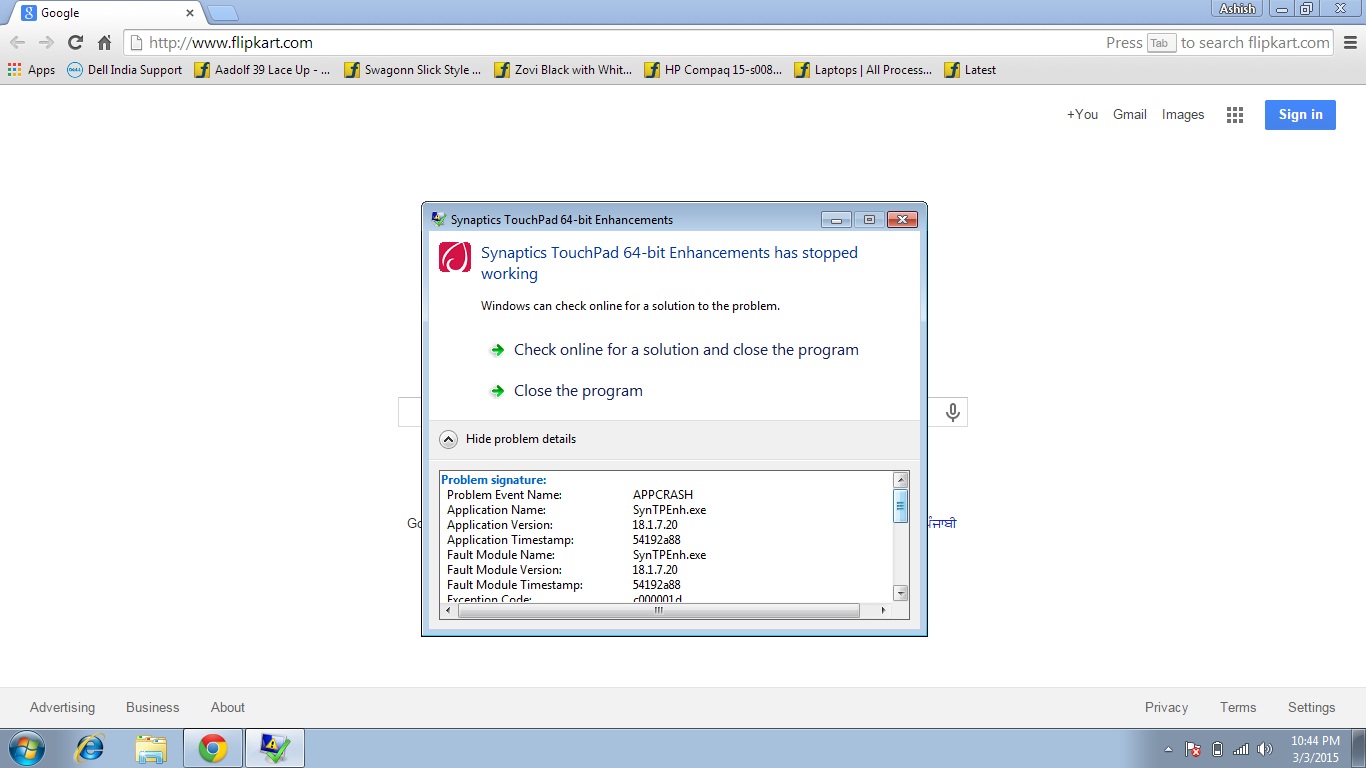This screenshot has width=1366, height=768.
Task: Open the Images link
Action: (1183, 114)
